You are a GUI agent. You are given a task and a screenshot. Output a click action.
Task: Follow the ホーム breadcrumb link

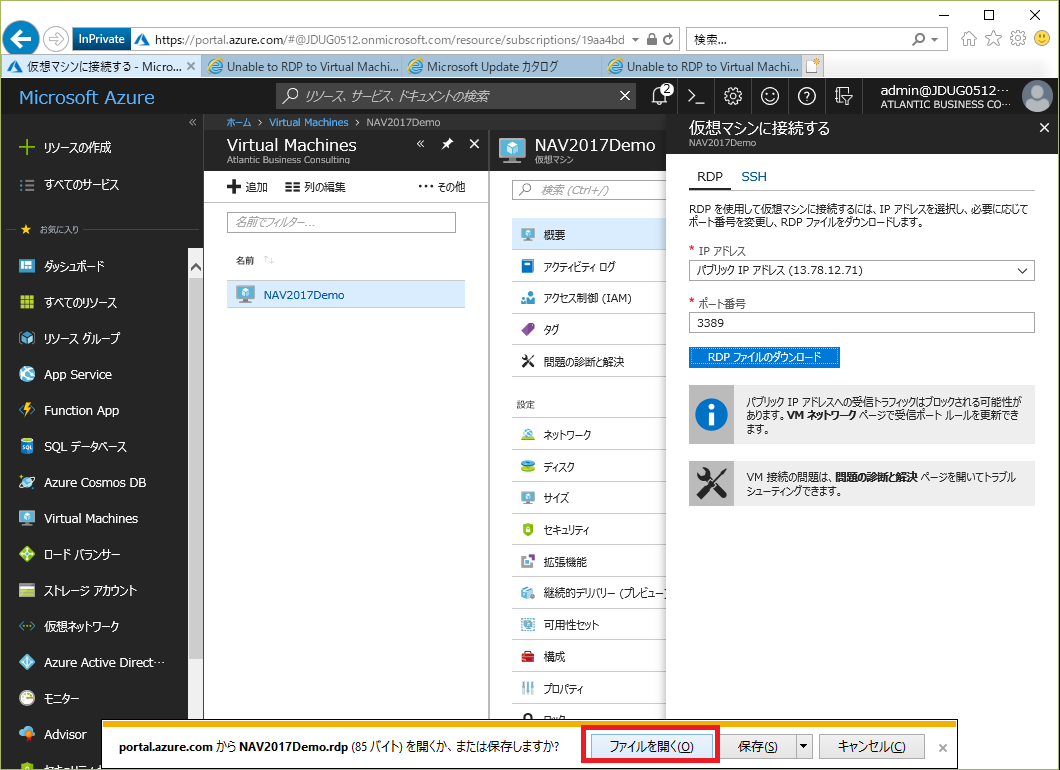tap(239, 122)
